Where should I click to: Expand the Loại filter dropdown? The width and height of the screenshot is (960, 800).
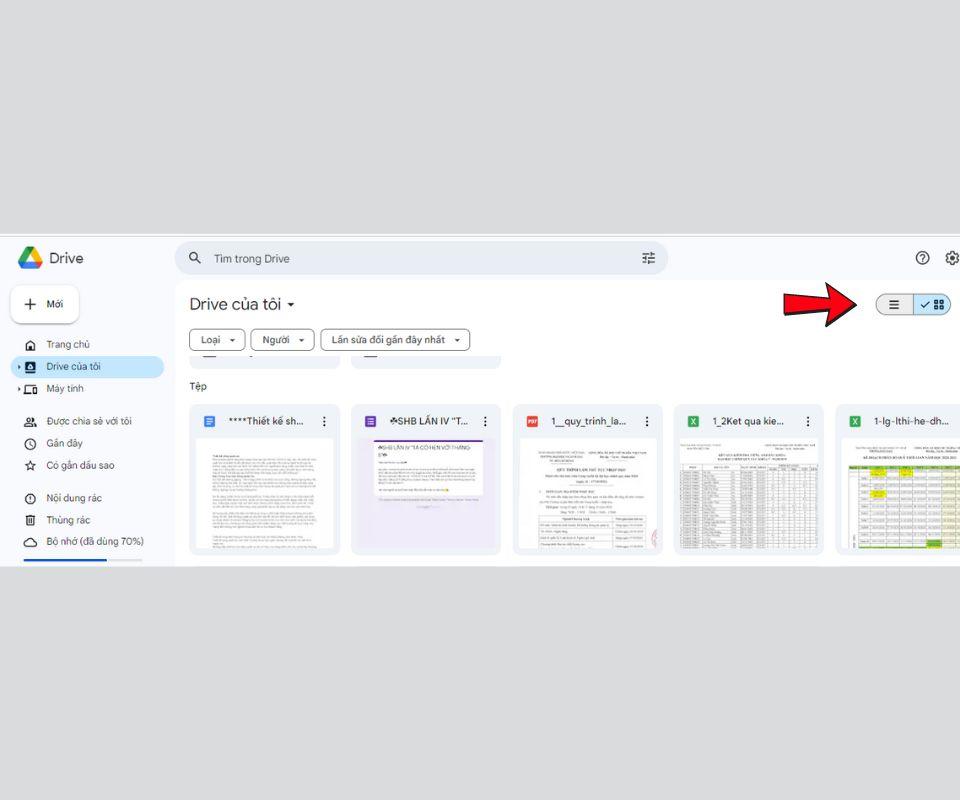[x=217, y=340]
